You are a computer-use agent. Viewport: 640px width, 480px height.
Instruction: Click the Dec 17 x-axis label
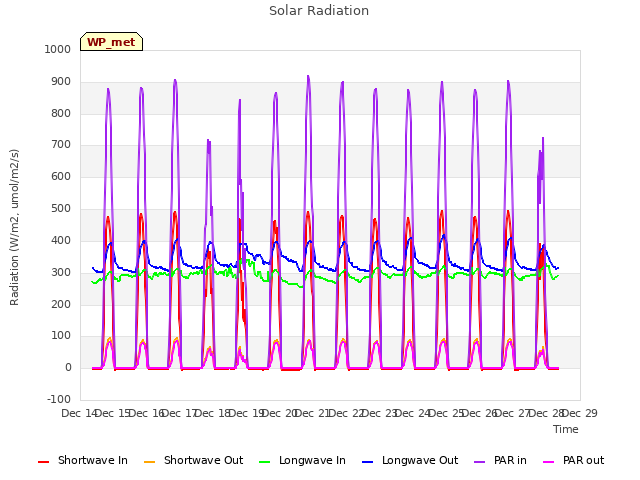(x=180, y=413)
